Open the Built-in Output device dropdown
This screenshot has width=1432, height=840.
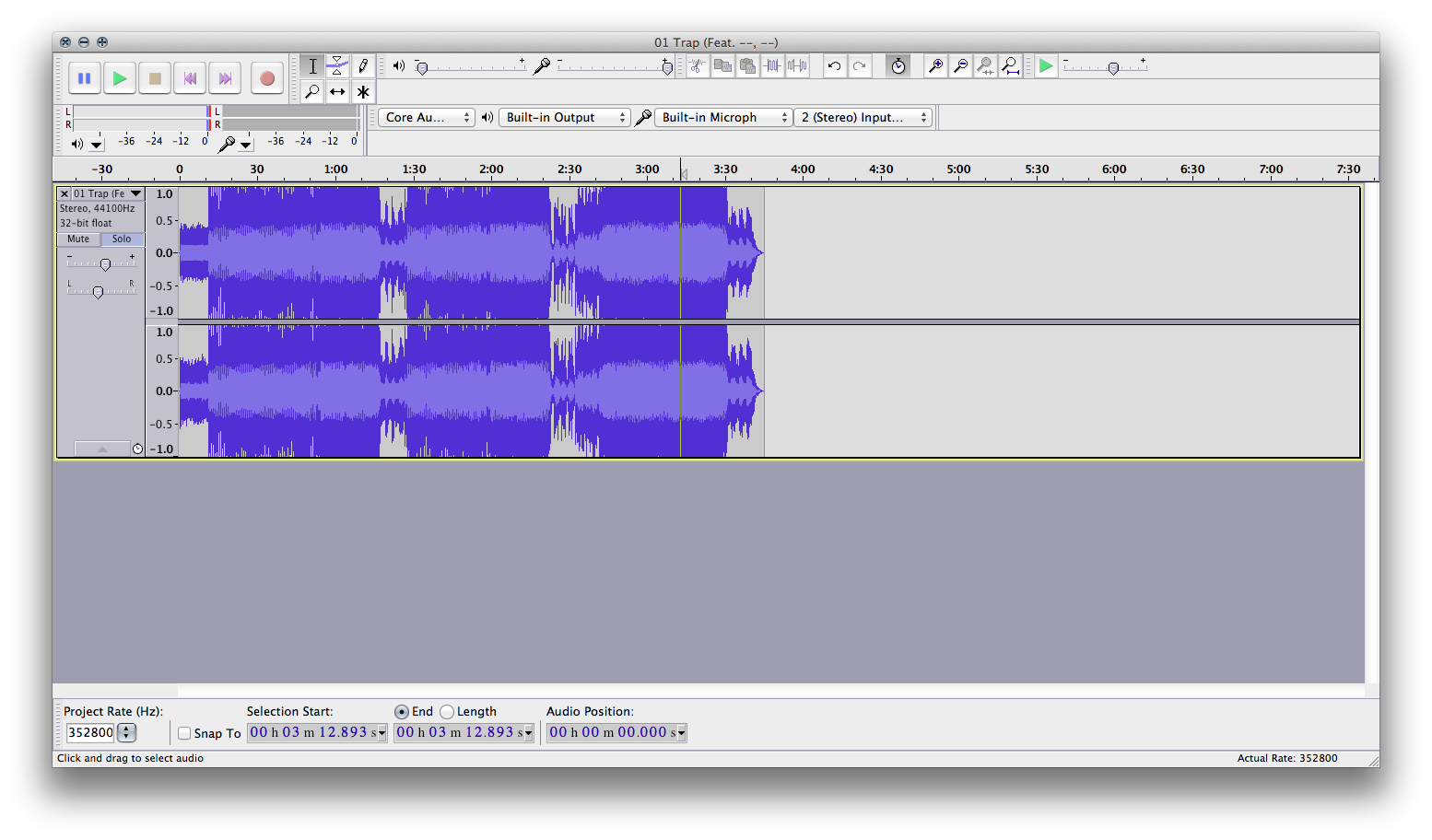click(x=565, y=117)
